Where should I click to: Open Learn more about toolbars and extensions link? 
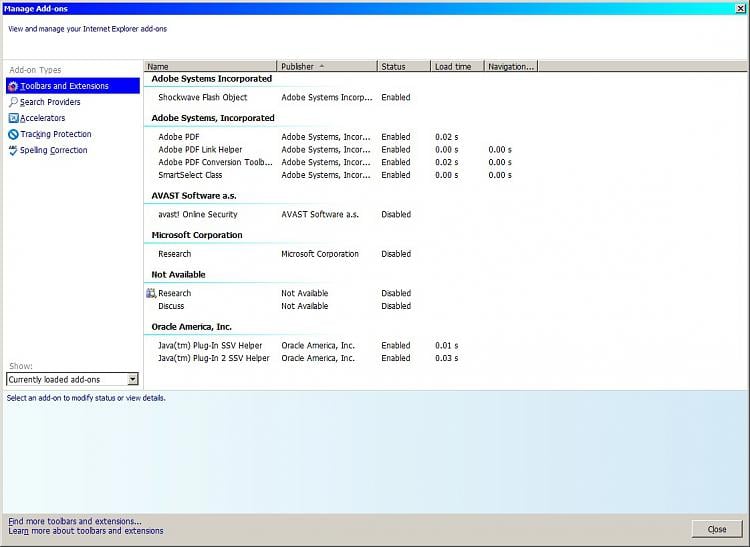tap(86, 531)
